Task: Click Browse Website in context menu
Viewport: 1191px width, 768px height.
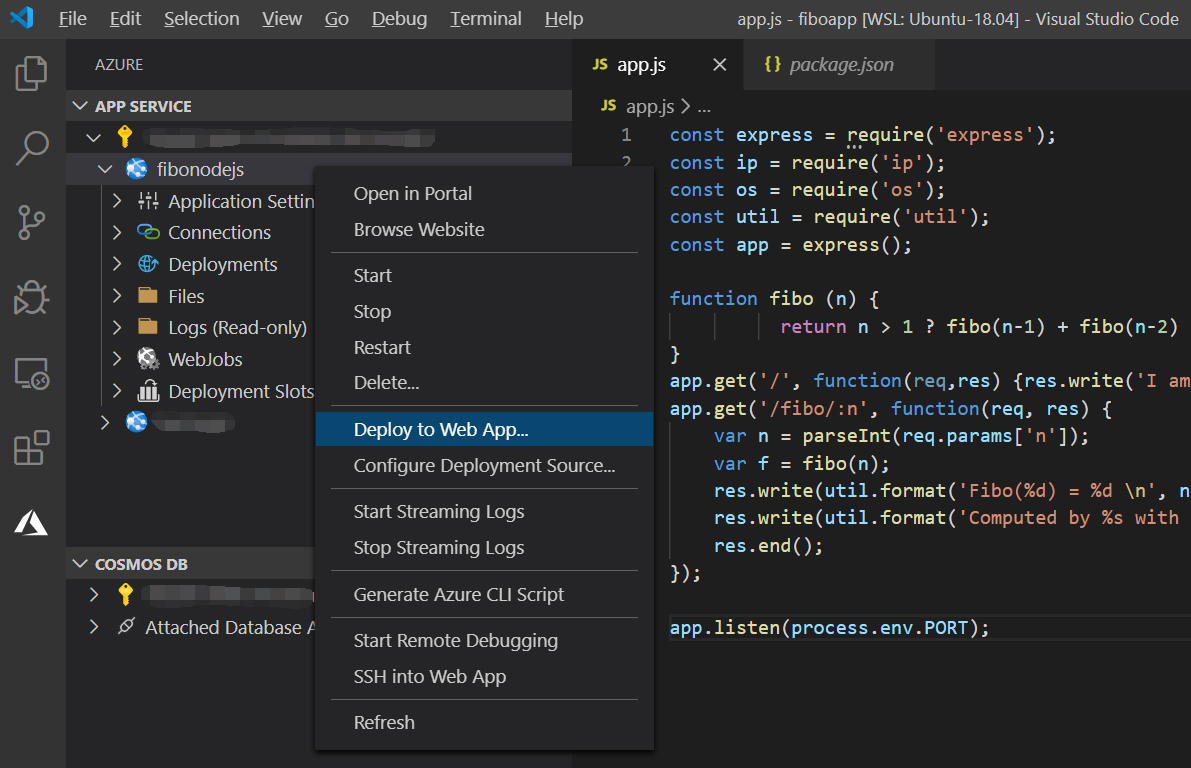Action: click(419, 230)
